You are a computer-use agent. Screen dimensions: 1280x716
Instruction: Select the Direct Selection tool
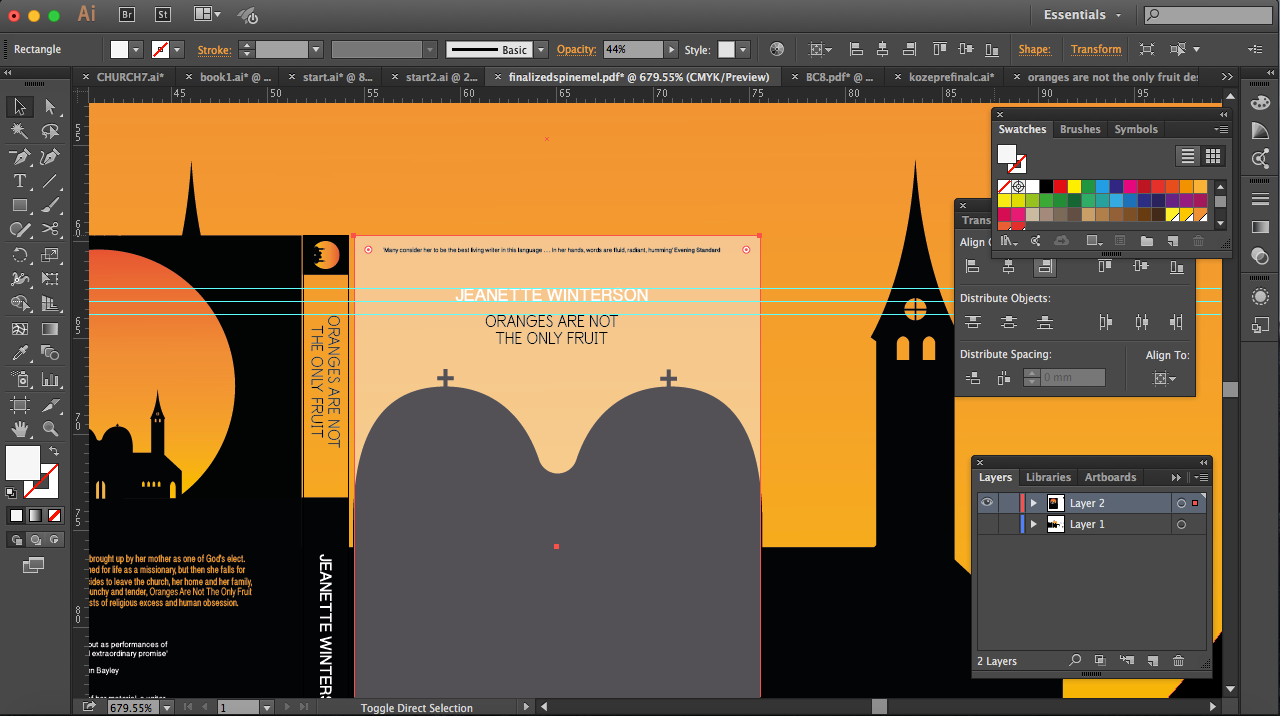pyautogui.click(x=50, y=107)
